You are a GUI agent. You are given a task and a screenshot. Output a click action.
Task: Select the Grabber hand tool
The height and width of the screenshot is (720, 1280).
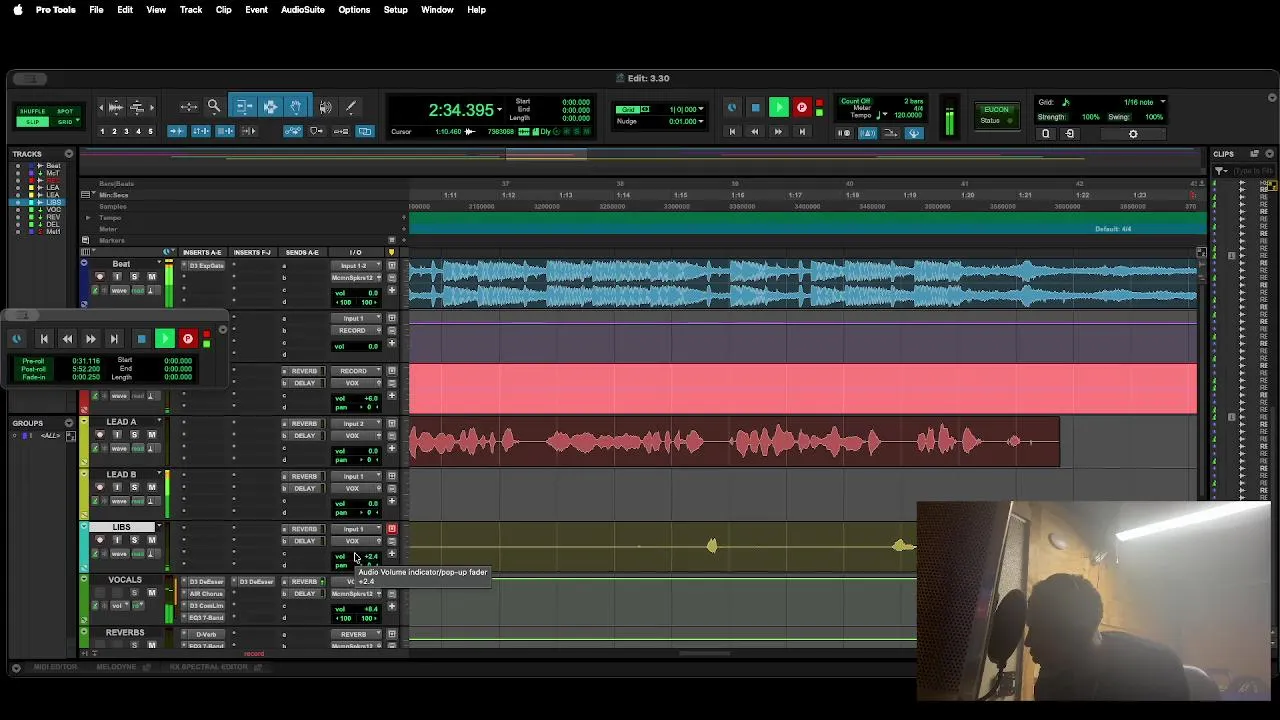click(x=295, y=106)
